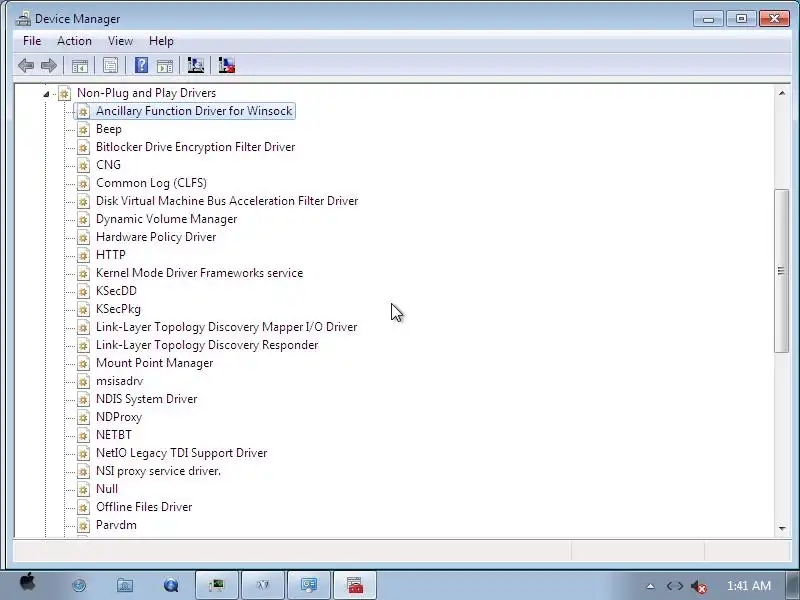Select NSI proxy service driver
Viewport: 800px width, 600px height.
158,471
